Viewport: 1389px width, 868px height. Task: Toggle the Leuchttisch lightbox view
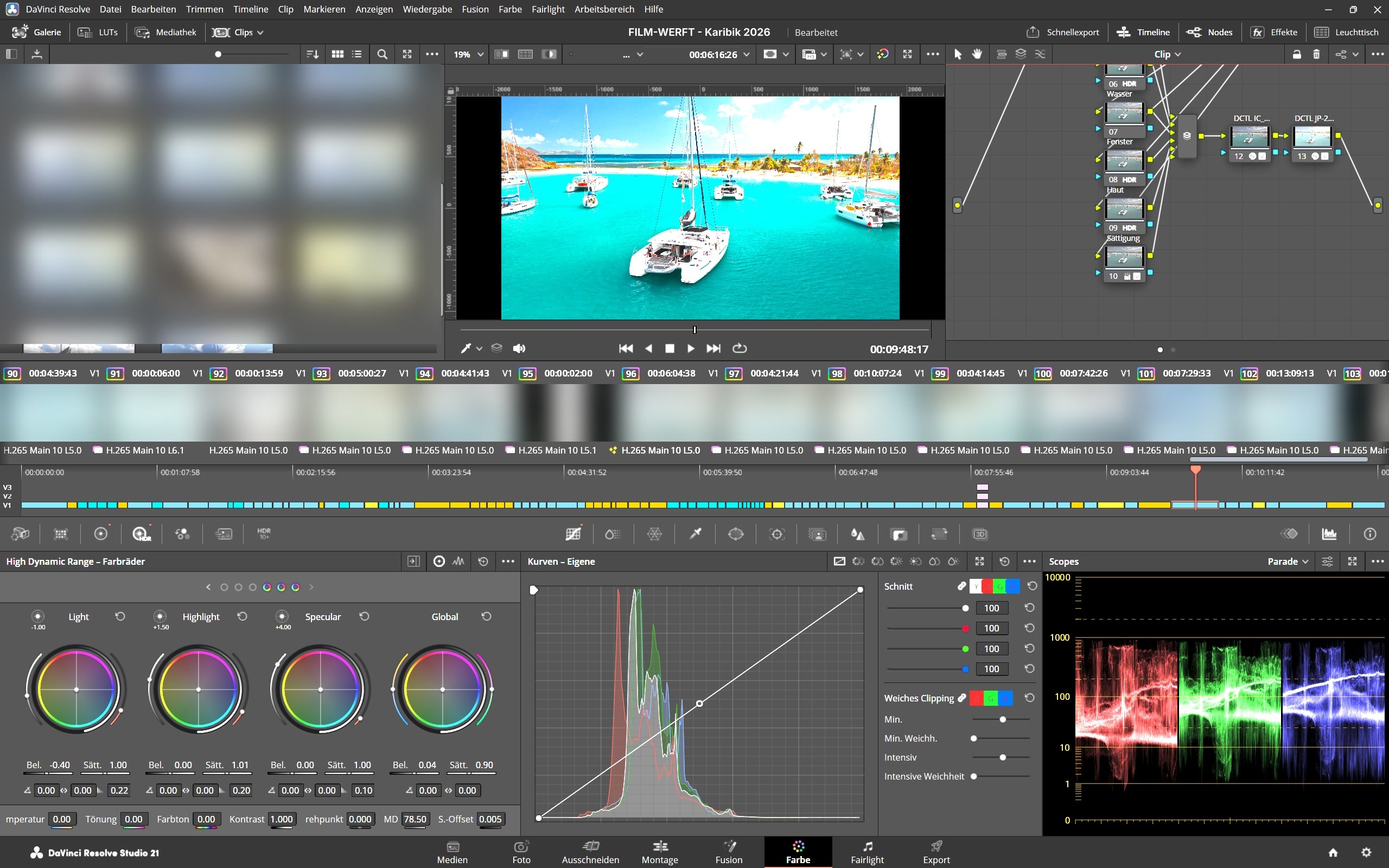coord(1346,32)
